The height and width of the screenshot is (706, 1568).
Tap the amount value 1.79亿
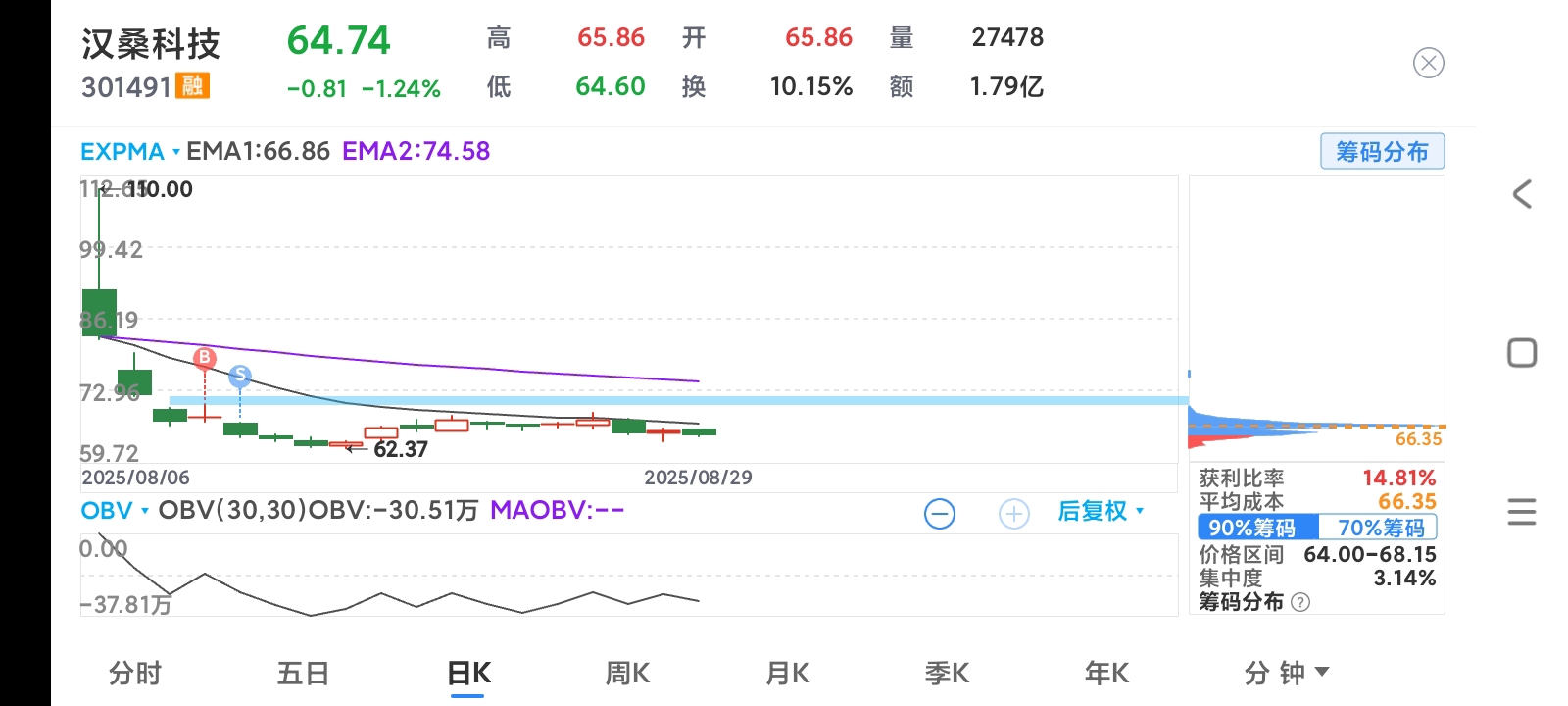pyautogui.click(x=1006, y=86)
